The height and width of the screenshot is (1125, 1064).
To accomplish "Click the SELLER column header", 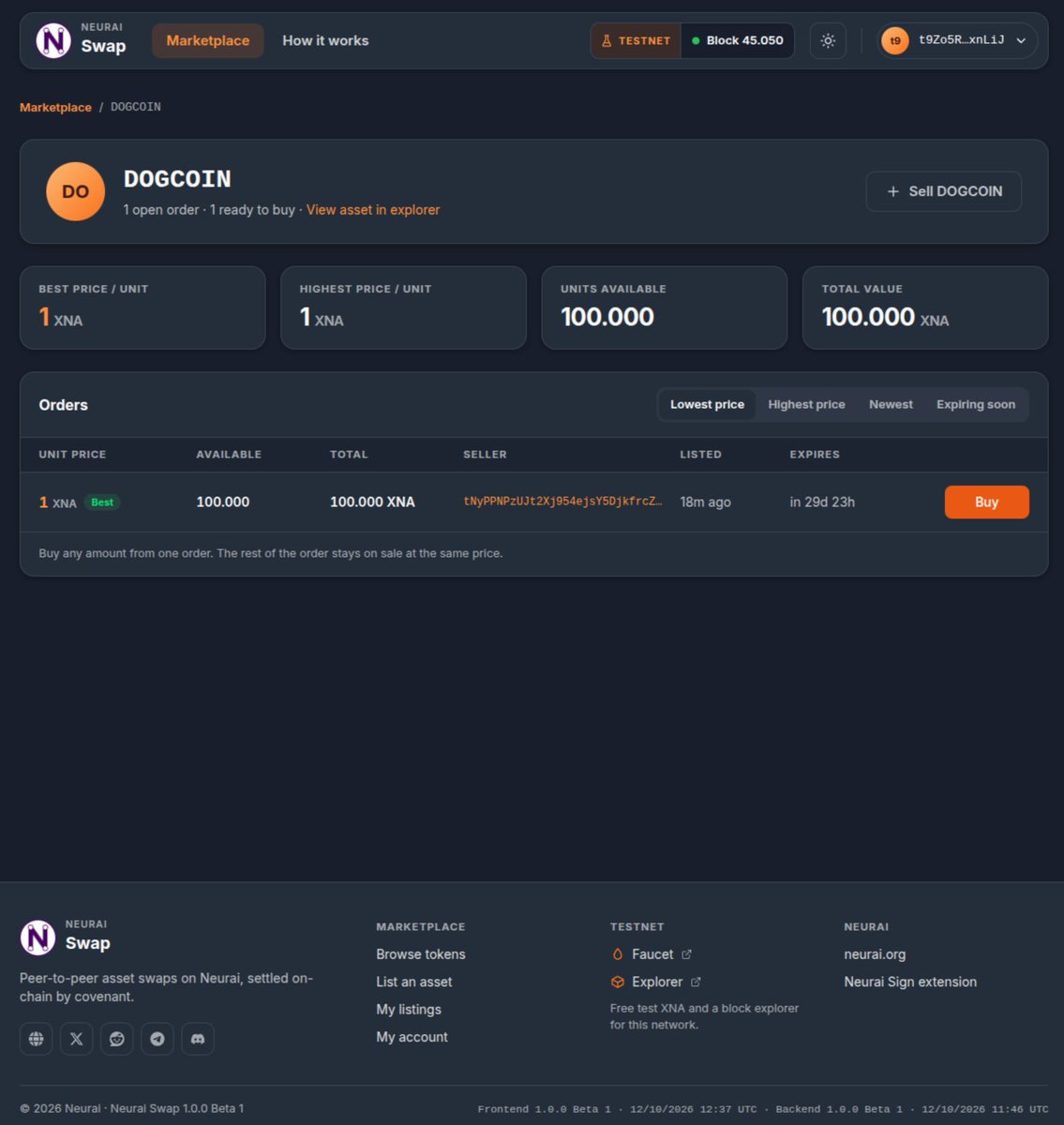I will click(485, 455).
